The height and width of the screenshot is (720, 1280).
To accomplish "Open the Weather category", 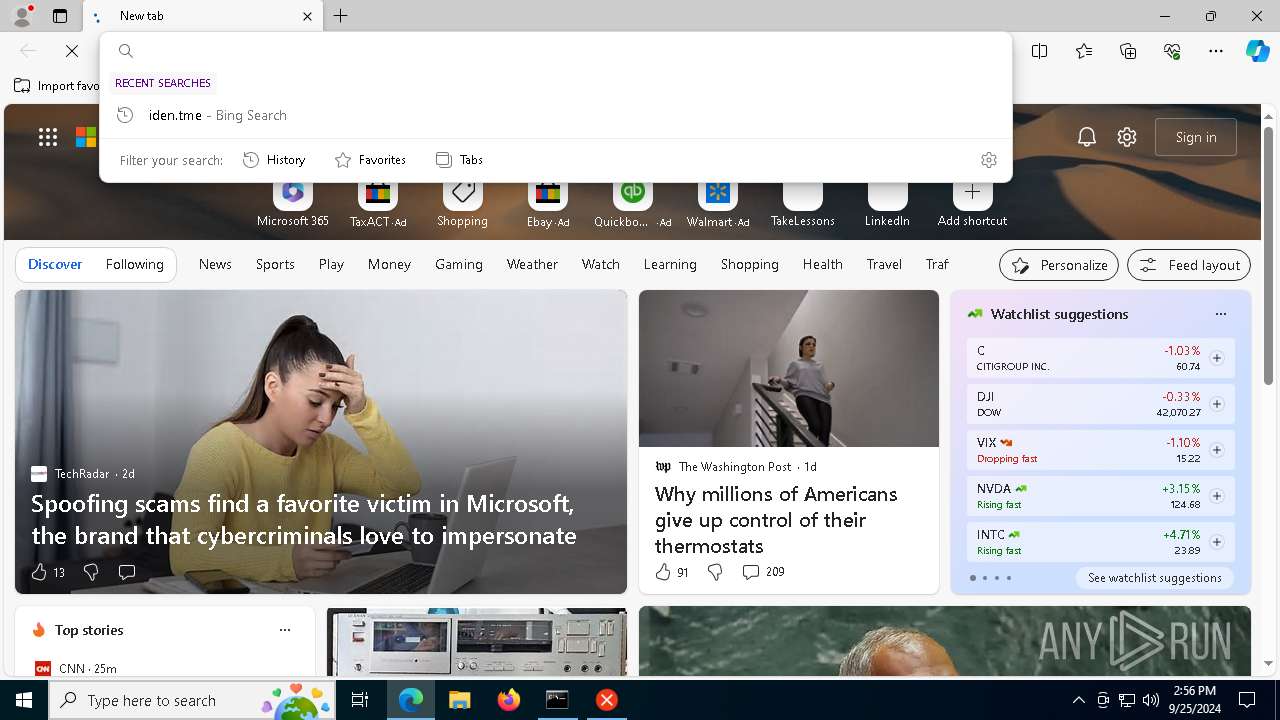I will (532, 264).
